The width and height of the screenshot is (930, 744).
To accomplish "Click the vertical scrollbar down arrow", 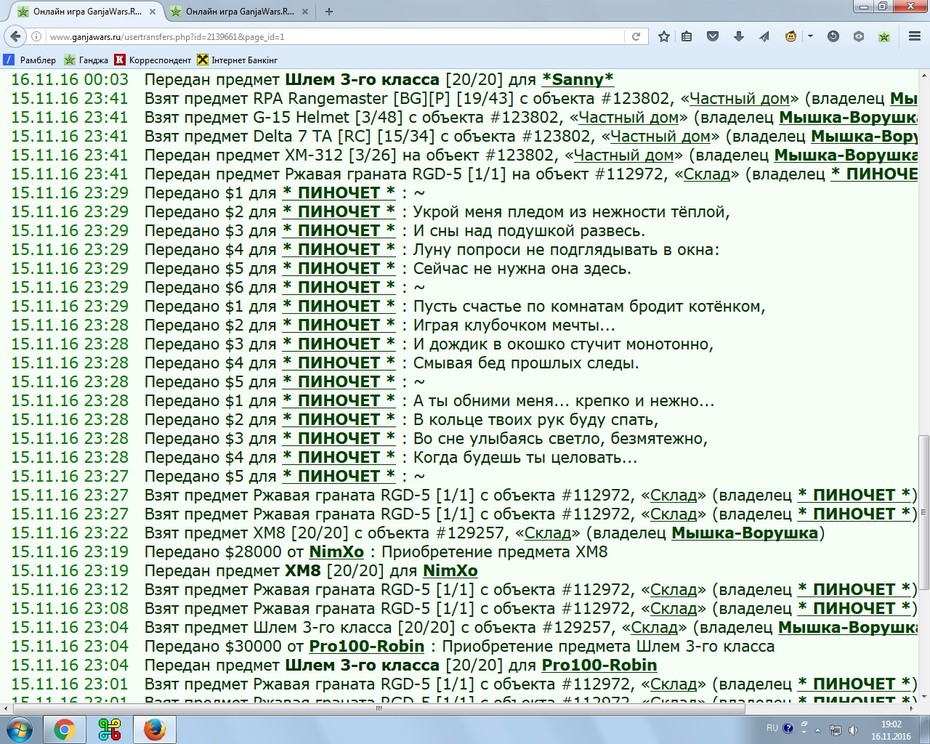I will 924,698.
